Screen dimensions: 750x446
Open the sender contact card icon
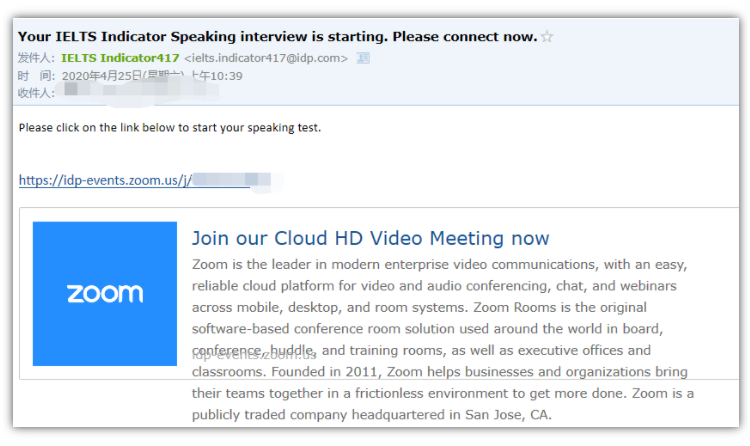pos(363,58)
